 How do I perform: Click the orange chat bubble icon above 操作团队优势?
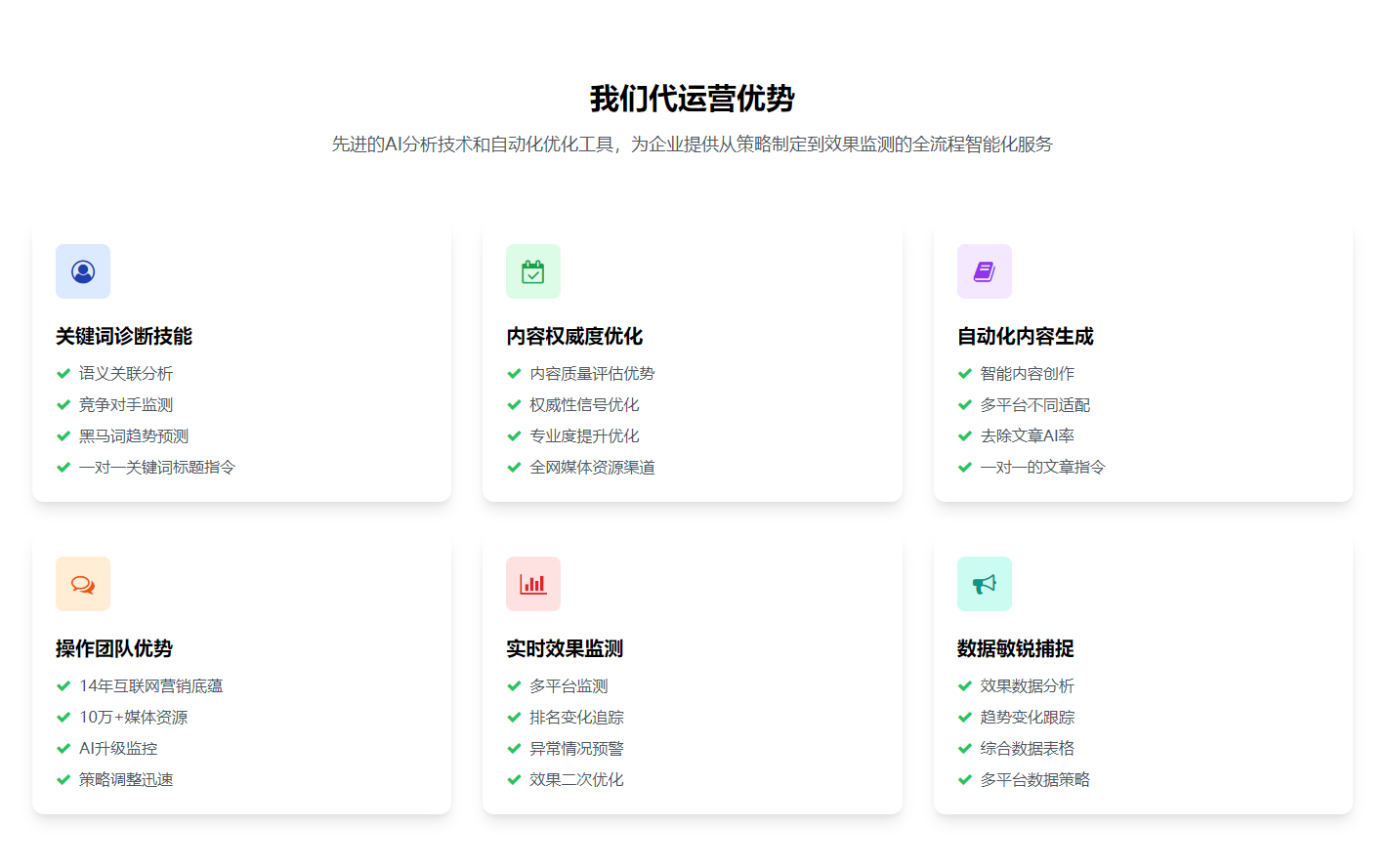click(83, 583)
